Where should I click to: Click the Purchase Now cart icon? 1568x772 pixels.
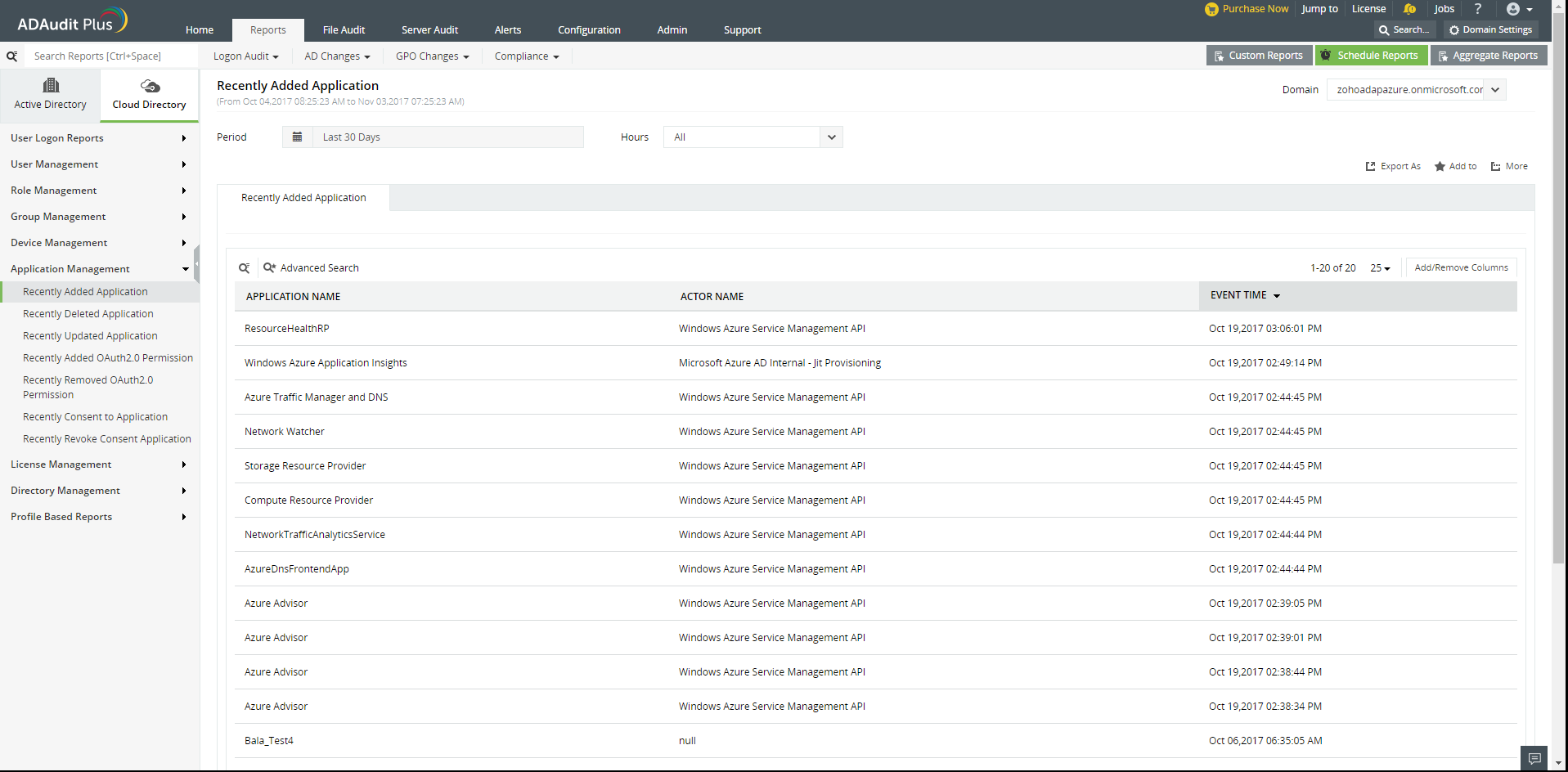(1211, 9)
